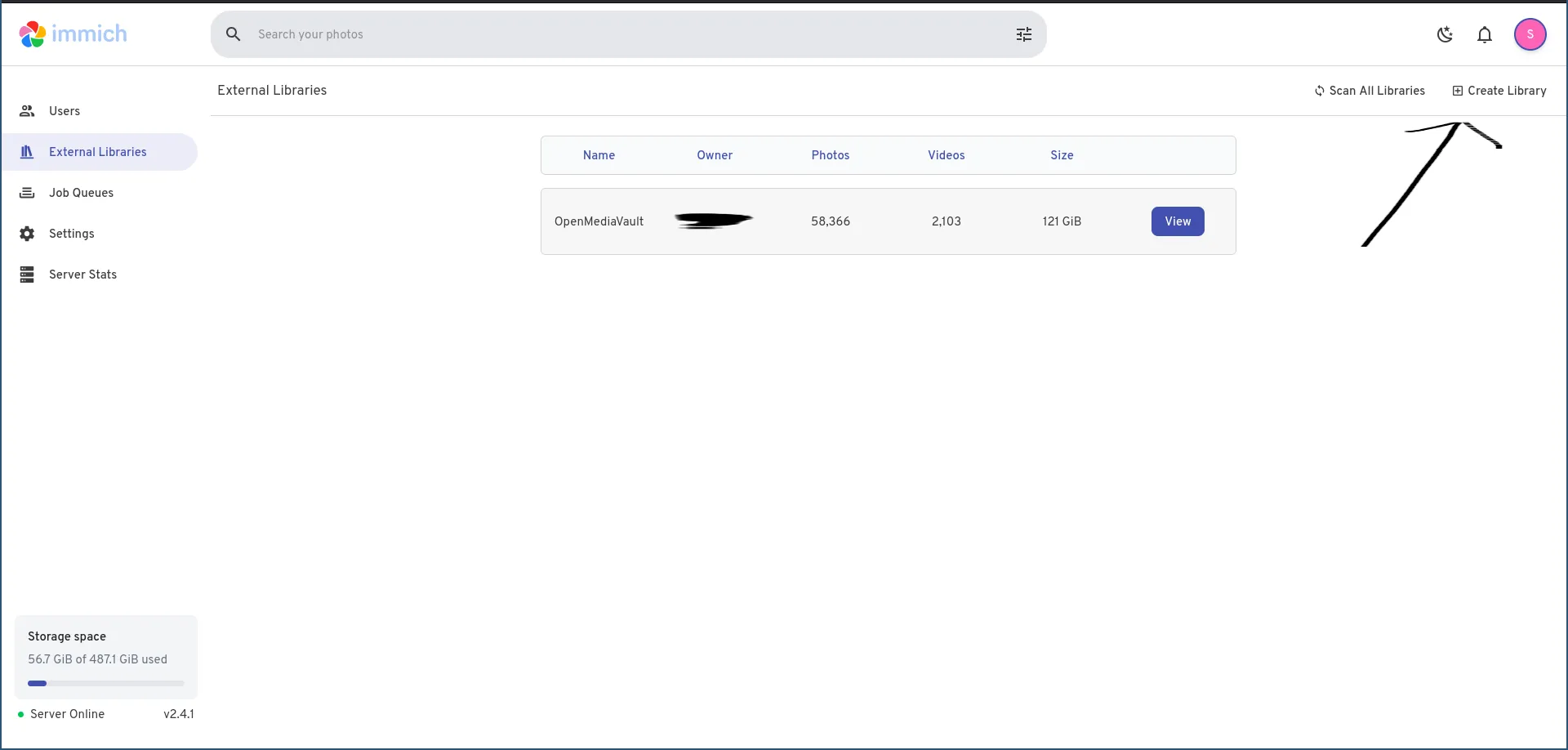This screenshot has width=1568, height=750.
Task: Open the Immich logo home link
Action: (72, 33)
